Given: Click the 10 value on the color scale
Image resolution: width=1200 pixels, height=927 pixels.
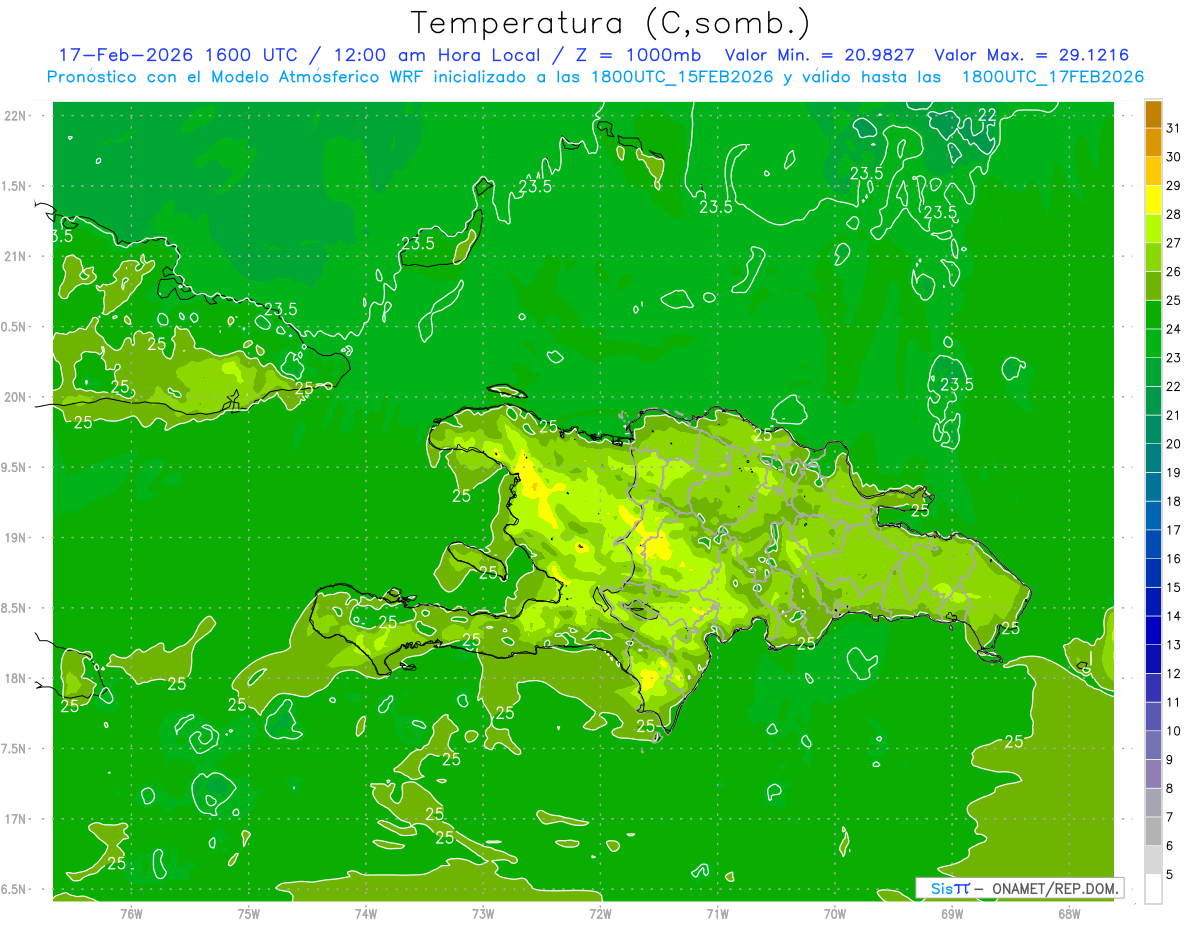Looking at the screenshot, I should [1174, 732].
